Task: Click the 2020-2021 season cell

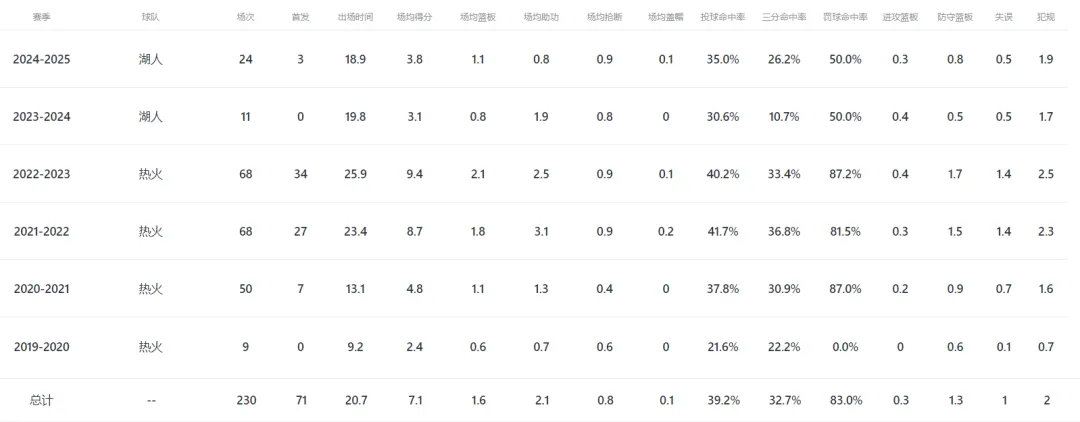Action: tap(41, 289)
